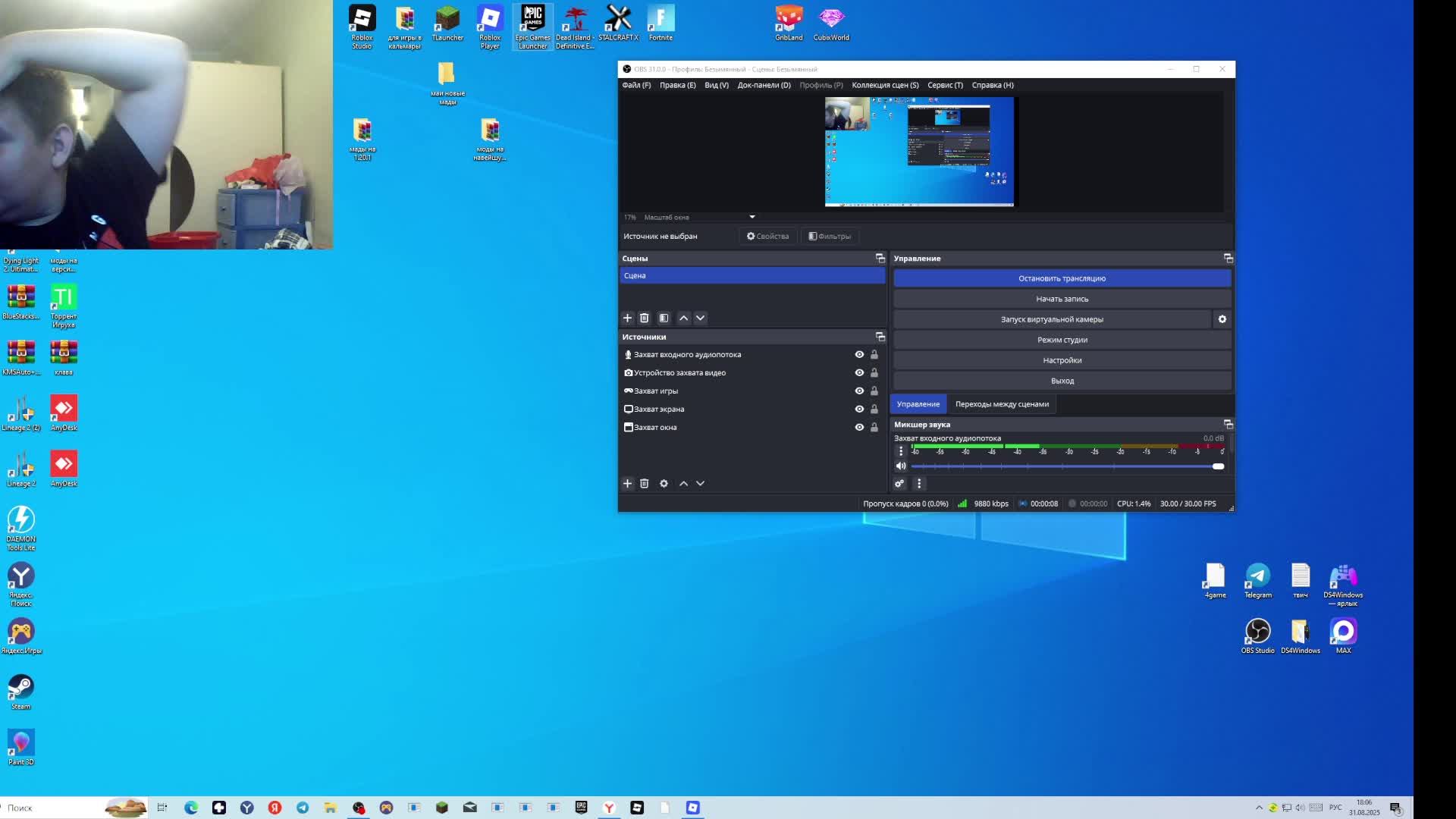Open the preview scale dropdown arrow
The width and height of the screenshot is (1456, 819).
(752, 217)
